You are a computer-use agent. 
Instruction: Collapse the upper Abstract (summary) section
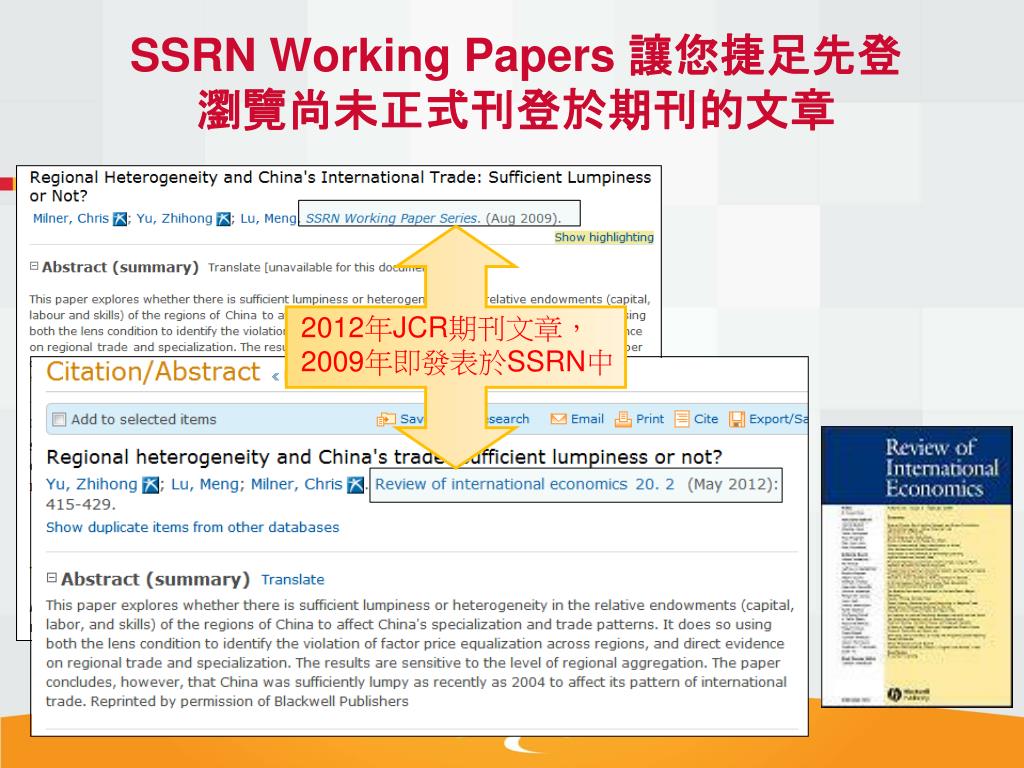tap(34, 266)
